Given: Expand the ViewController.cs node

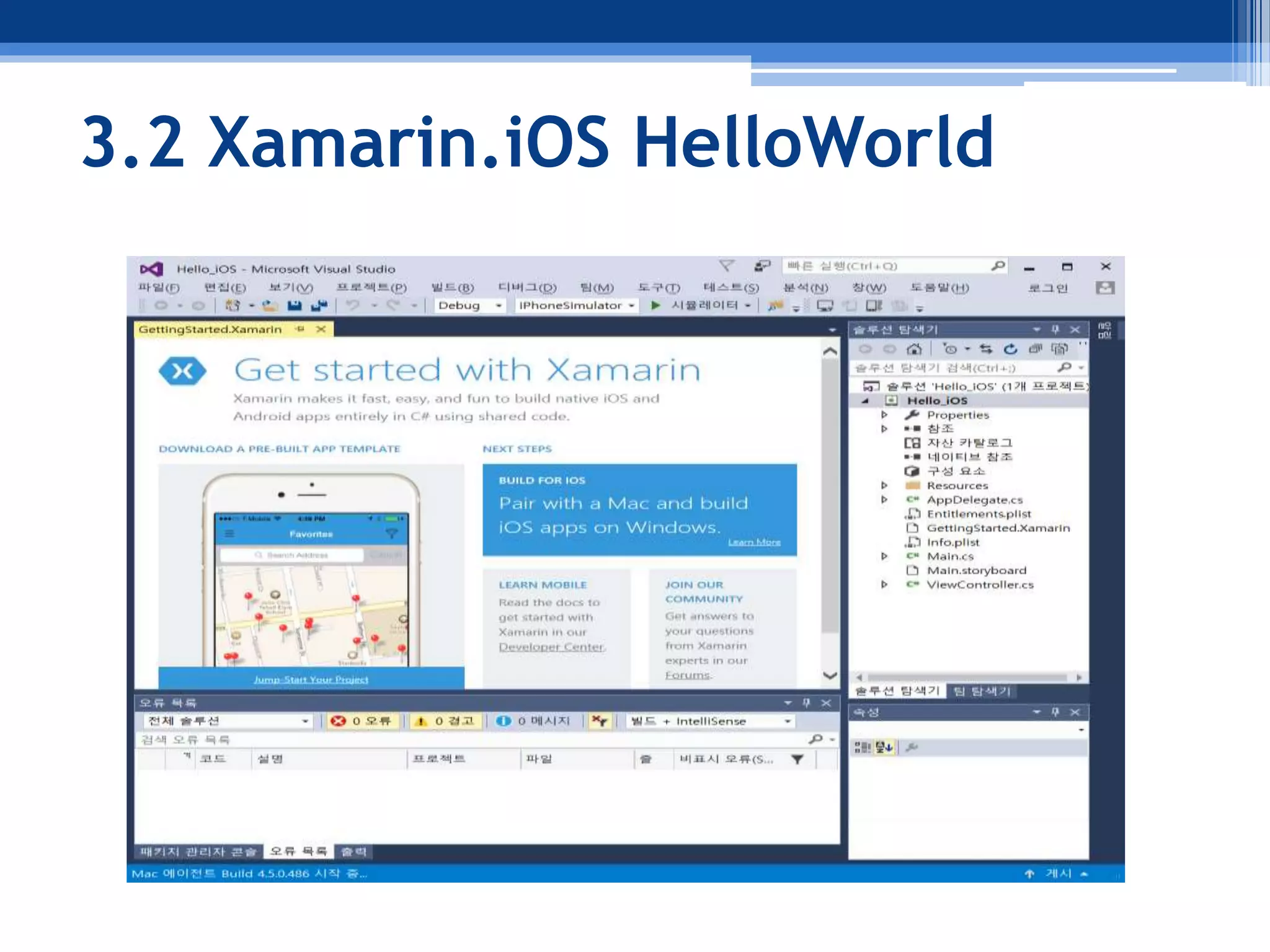Looking at the screenshot, I should (x=884, y=584).
